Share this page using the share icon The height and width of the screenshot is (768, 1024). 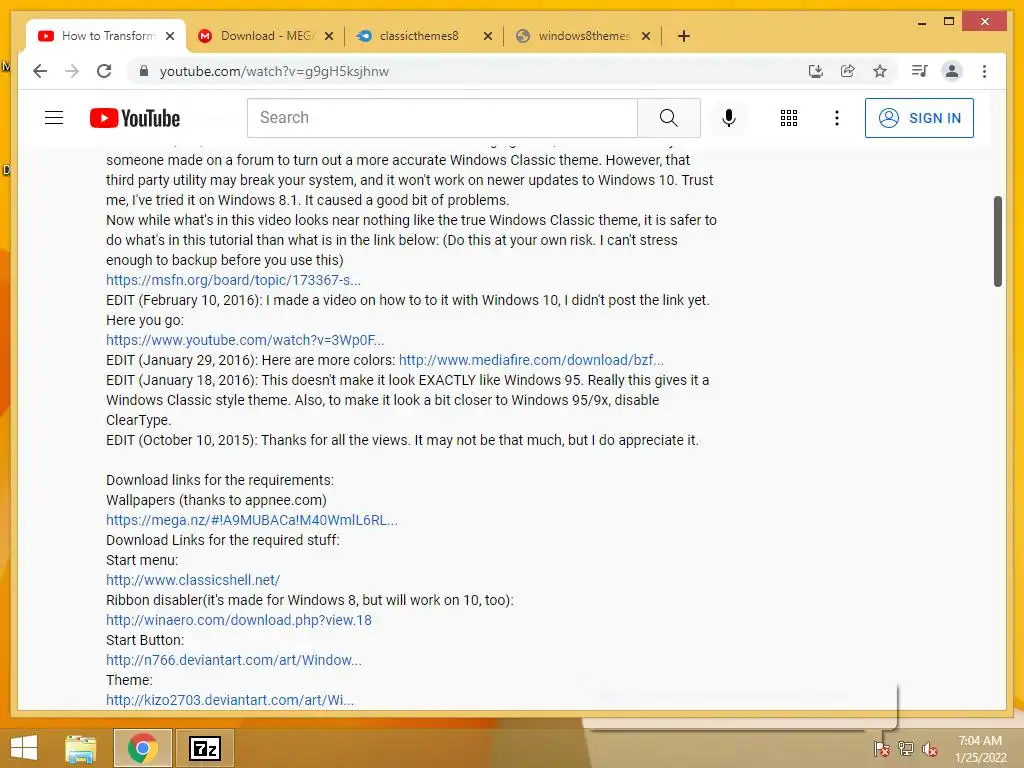coord(848,71)
